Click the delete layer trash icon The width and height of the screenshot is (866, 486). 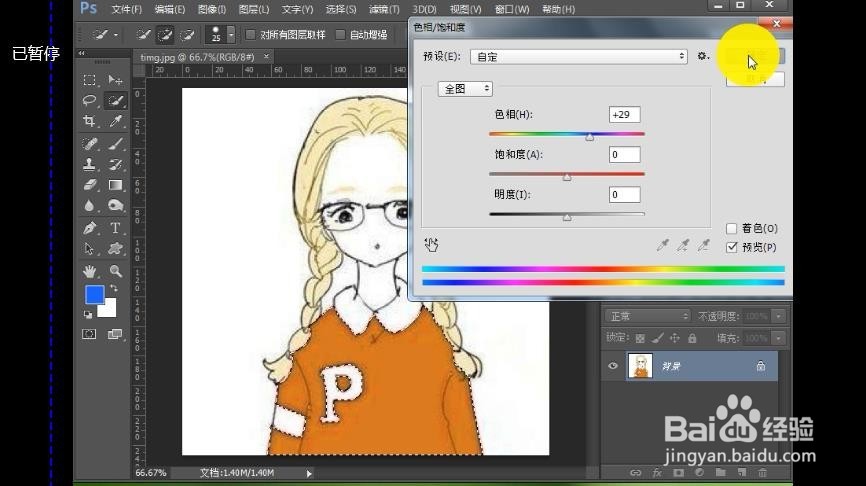[762, 473]
